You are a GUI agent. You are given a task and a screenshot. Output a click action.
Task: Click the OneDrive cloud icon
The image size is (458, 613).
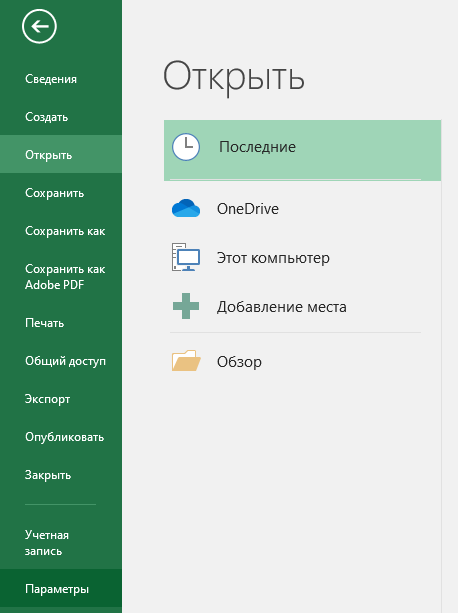(x=186, y=208)
